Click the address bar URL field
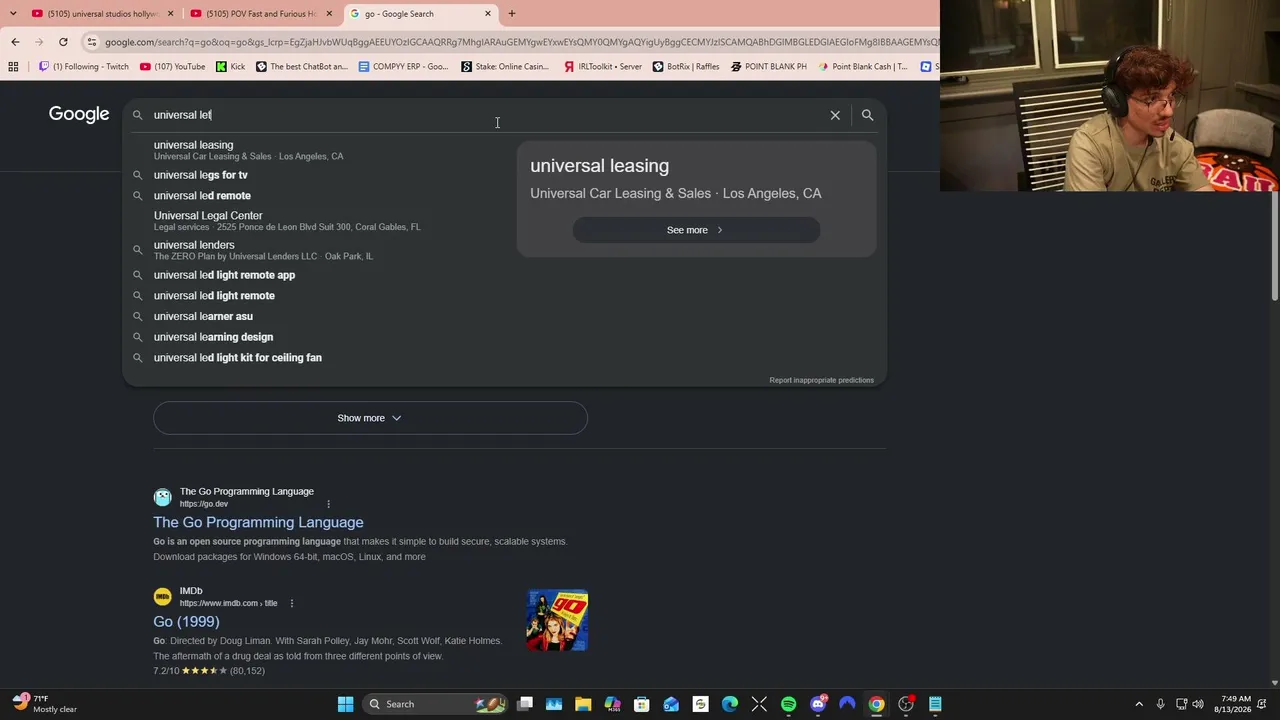This screenshot has height=720, width=1280. tap(520, 42)
